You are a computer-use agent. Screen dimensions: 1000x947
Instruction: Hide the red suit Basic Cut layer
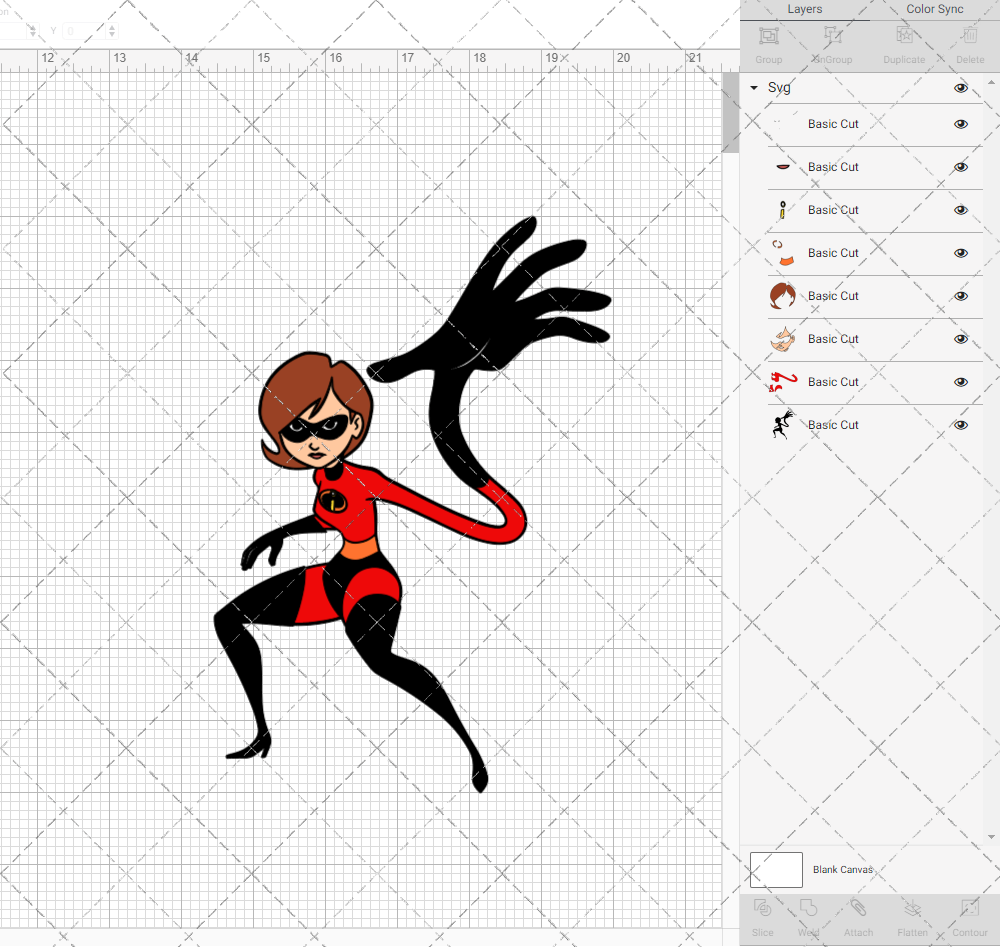pos(960,382)
